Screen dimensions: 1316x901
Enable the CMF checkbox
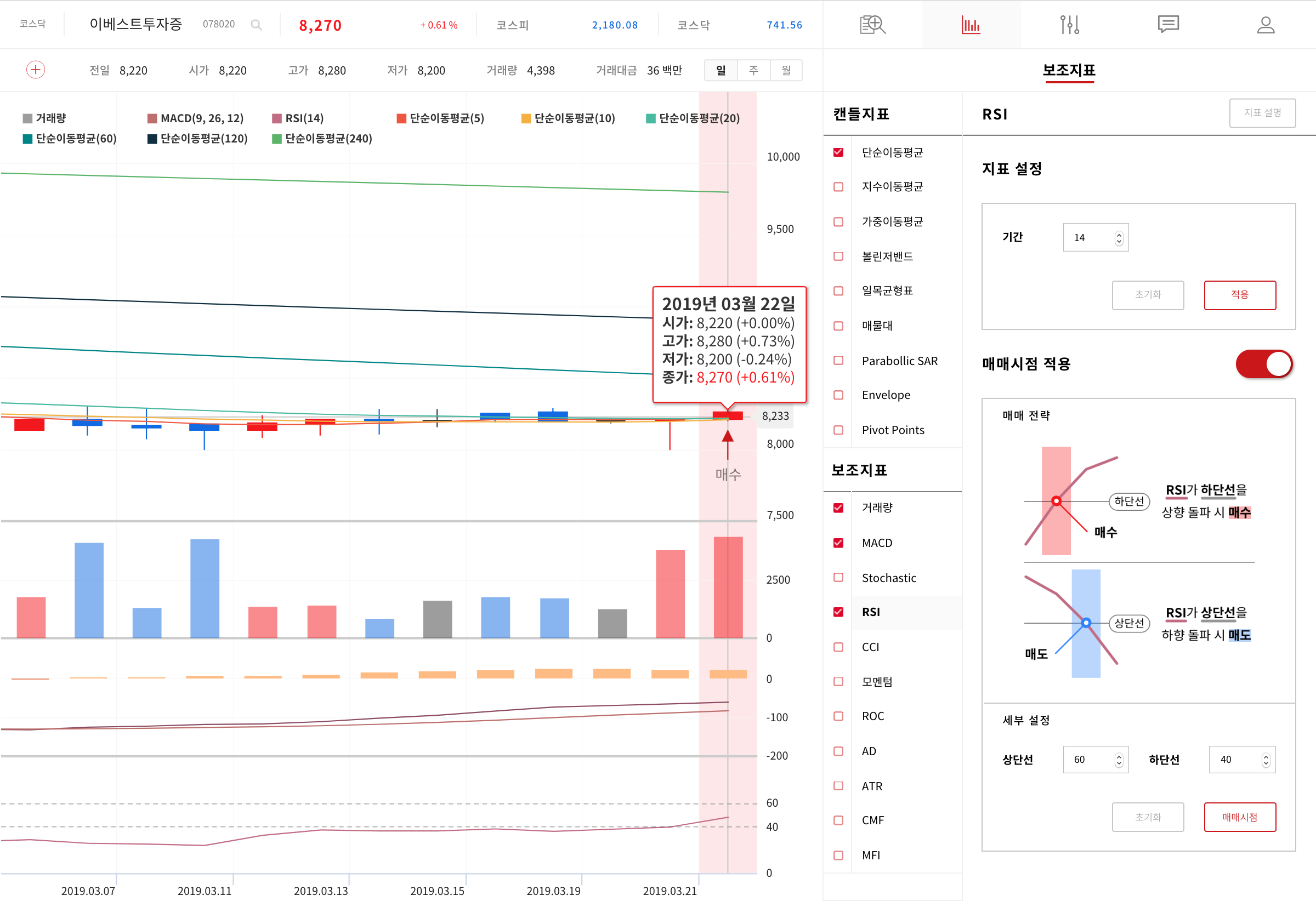point(838,820)
